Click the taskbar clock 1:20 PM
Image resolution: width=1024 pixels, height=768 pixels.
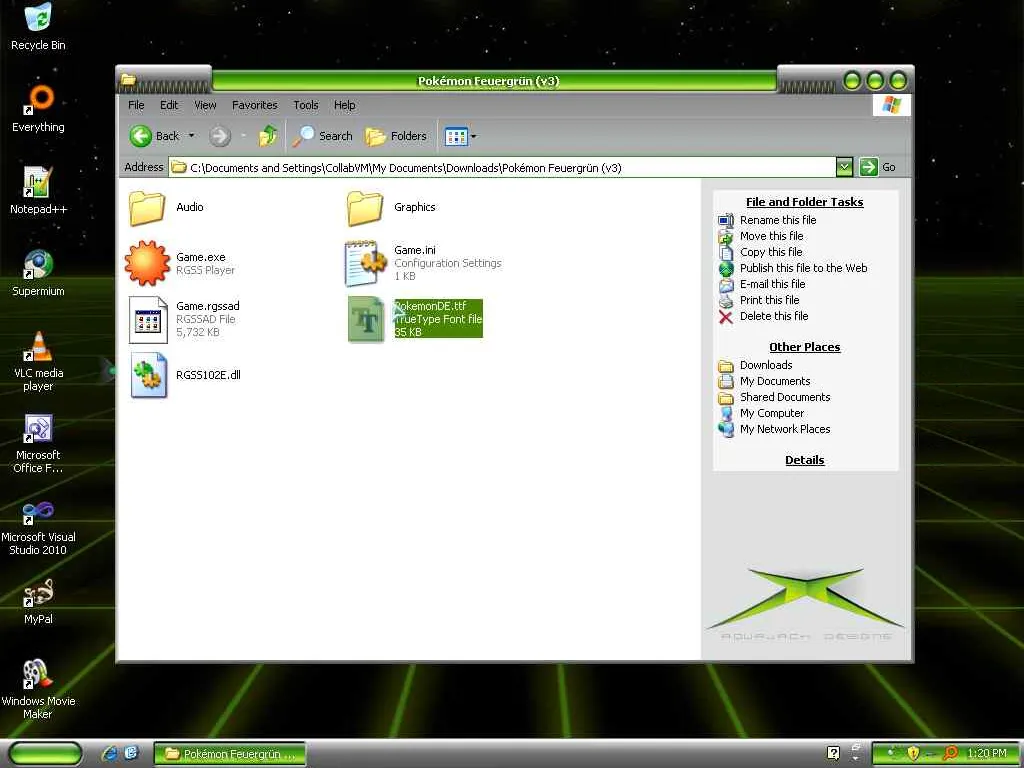(x=987, y=754)
